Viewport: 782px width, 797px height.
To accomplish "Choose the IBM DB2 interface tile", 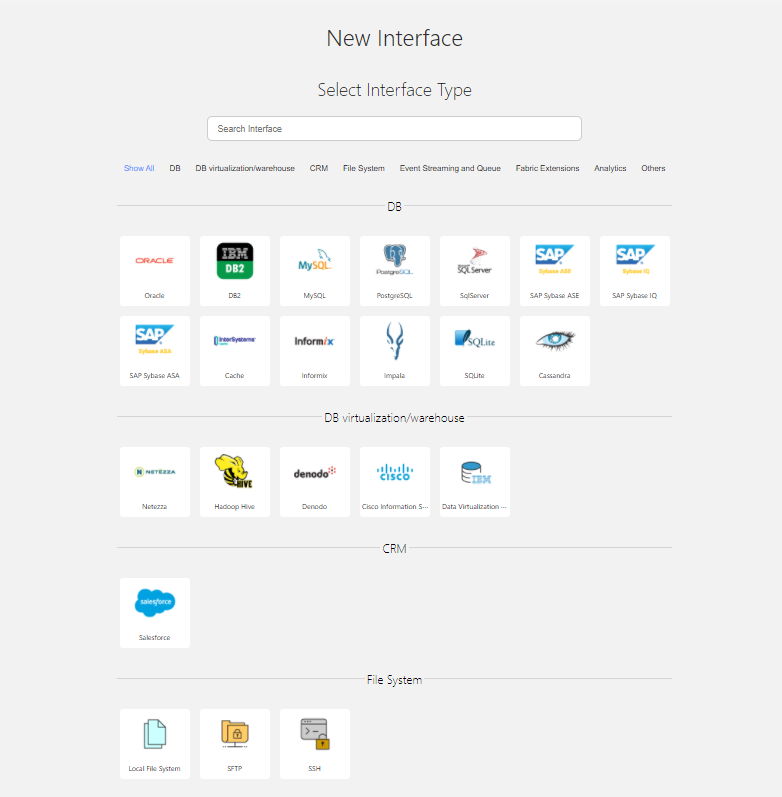I will [x=235, y=262].
